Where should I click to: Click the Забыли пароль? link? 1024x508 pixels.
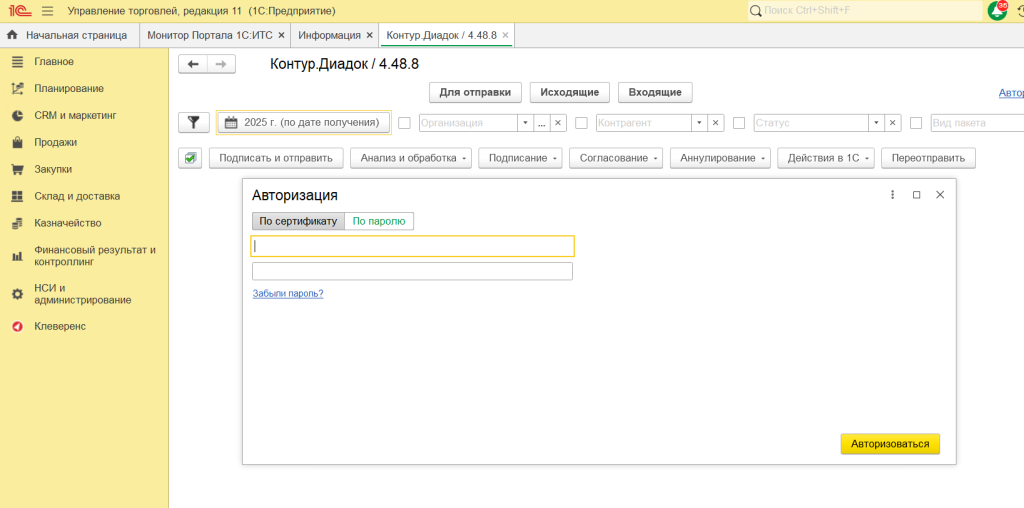pyautogui.click(x=288, y=294)
